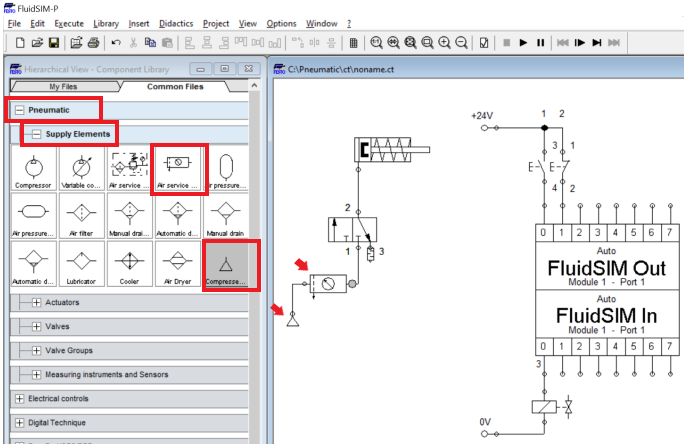Switch to the Common Files tab
Viewport: 684px width, 444px height.
tap(175, 86)
